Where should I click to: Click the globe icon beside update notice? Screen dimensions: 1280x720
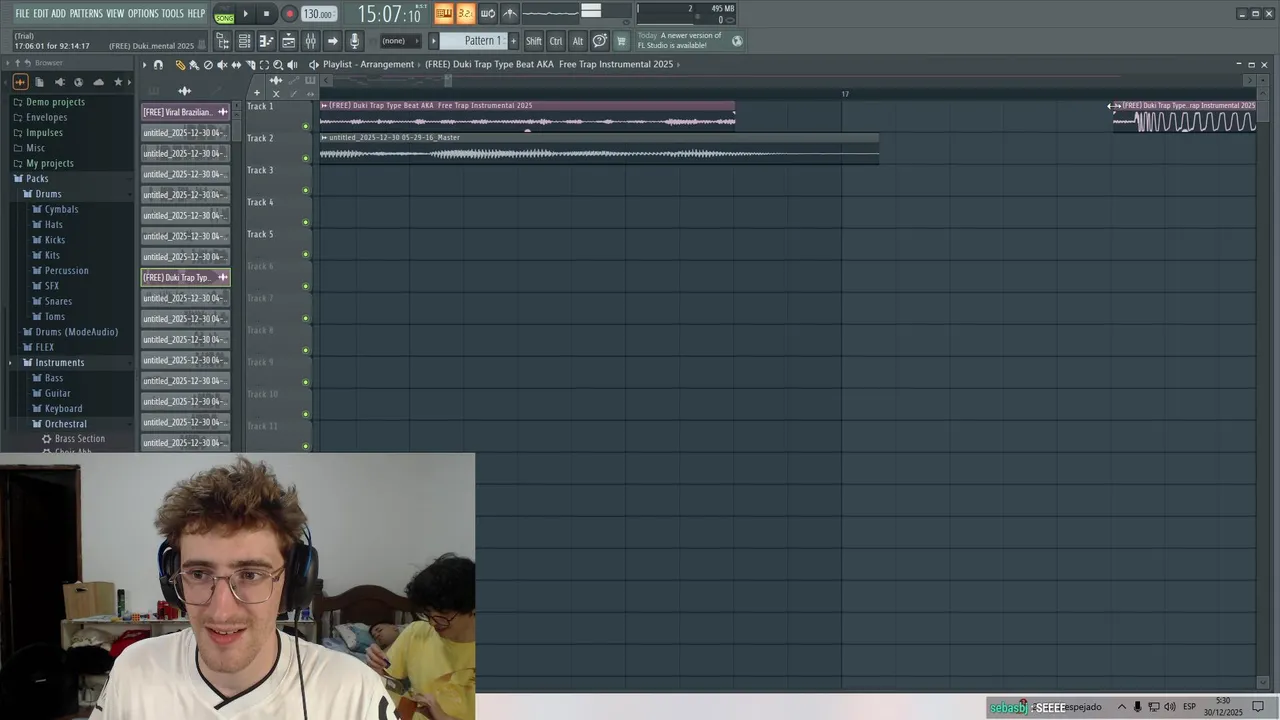tap(737, 41)
